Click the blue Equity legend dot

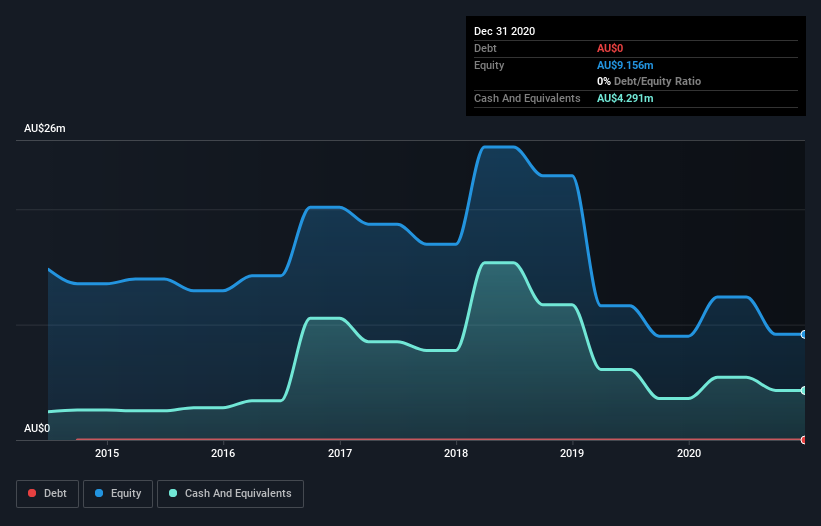(x=99, y=493)
